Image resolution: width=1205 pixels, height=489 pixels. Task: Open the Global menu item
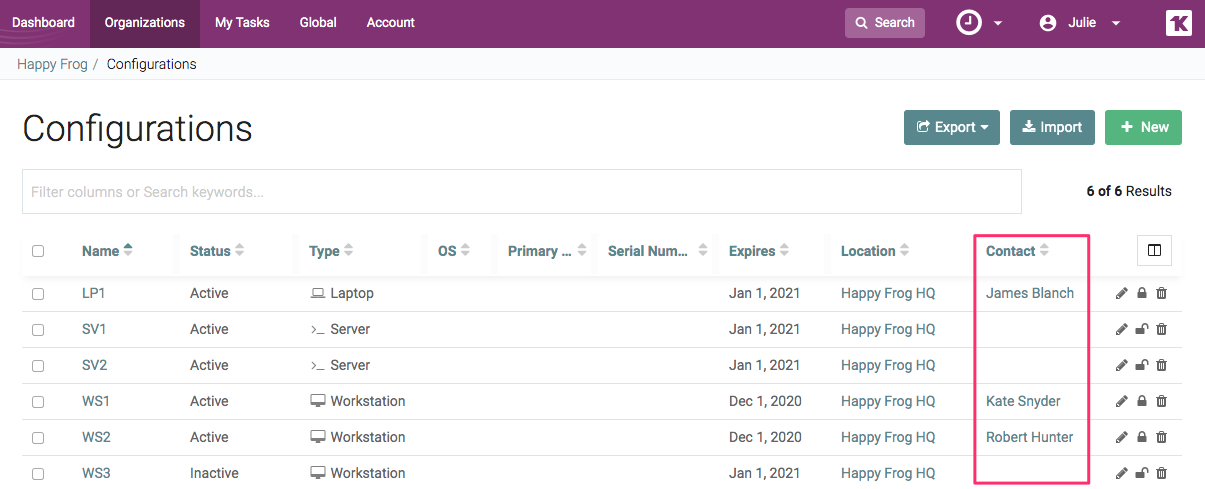point(318,23)
